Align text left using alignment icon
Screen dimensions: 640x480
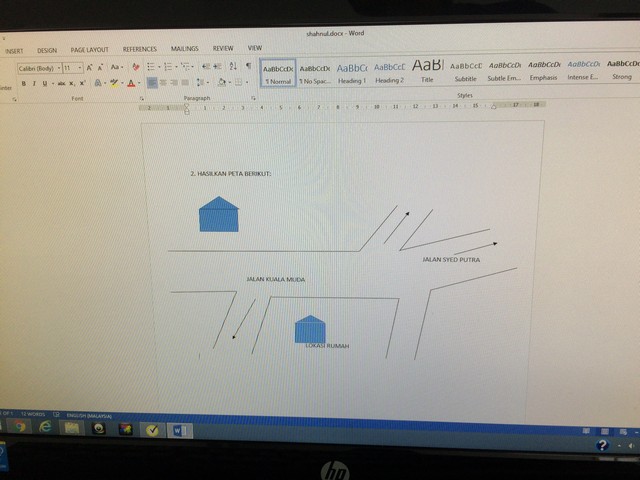tap(151, 83)
